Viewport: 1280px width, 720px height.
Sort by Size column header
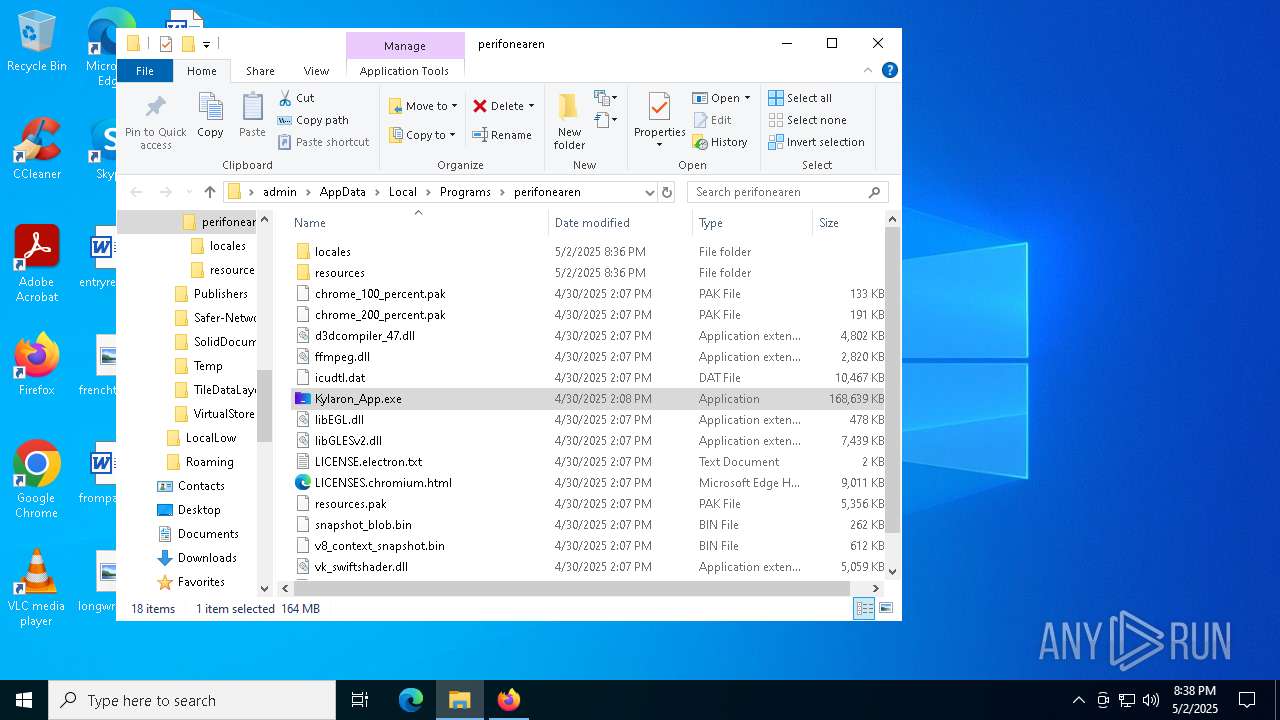[850, 223]
